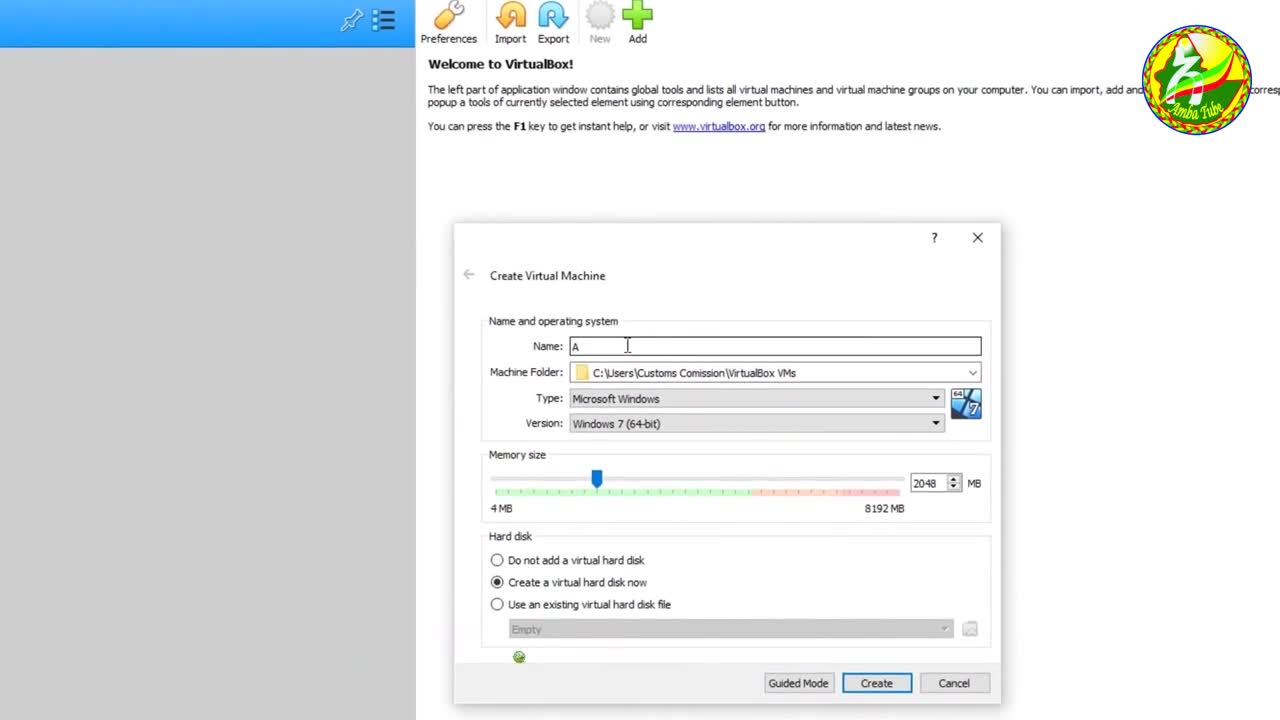Open the disabled Empty disk file dropdown

[731, 629]
